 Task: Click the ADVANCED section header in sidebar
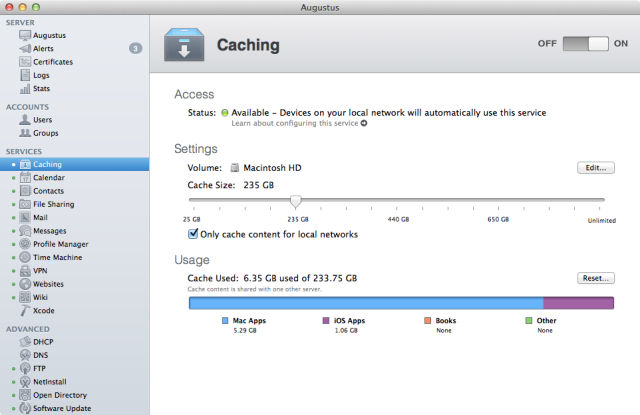click(x=27, y=329)
